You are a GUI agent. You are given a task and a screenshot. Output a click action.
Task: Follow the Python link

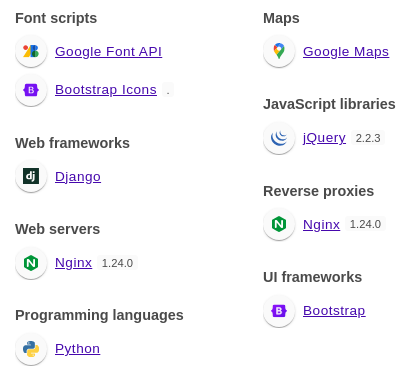tap(77, 349)
